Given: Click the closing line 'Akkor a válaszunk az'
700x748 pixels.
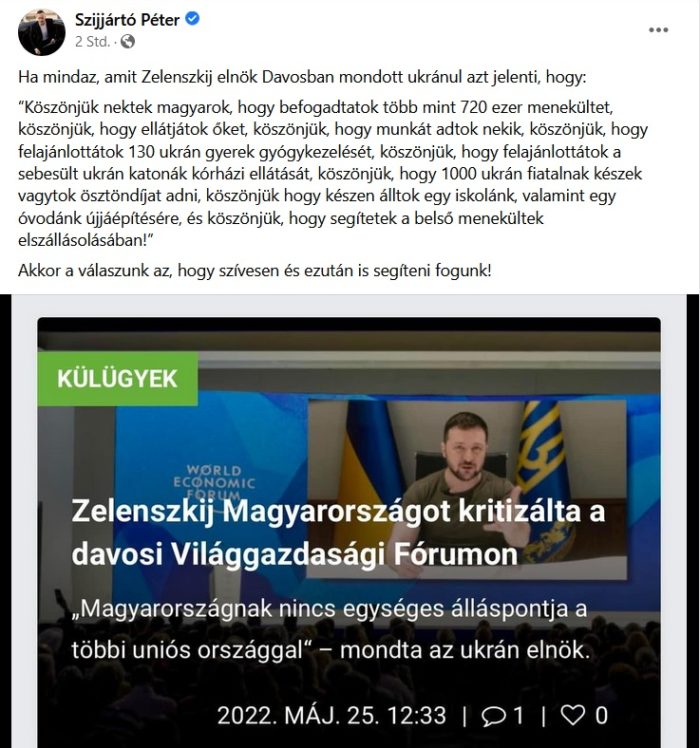Looking at the screenshot, I should [x=255, y=270].
